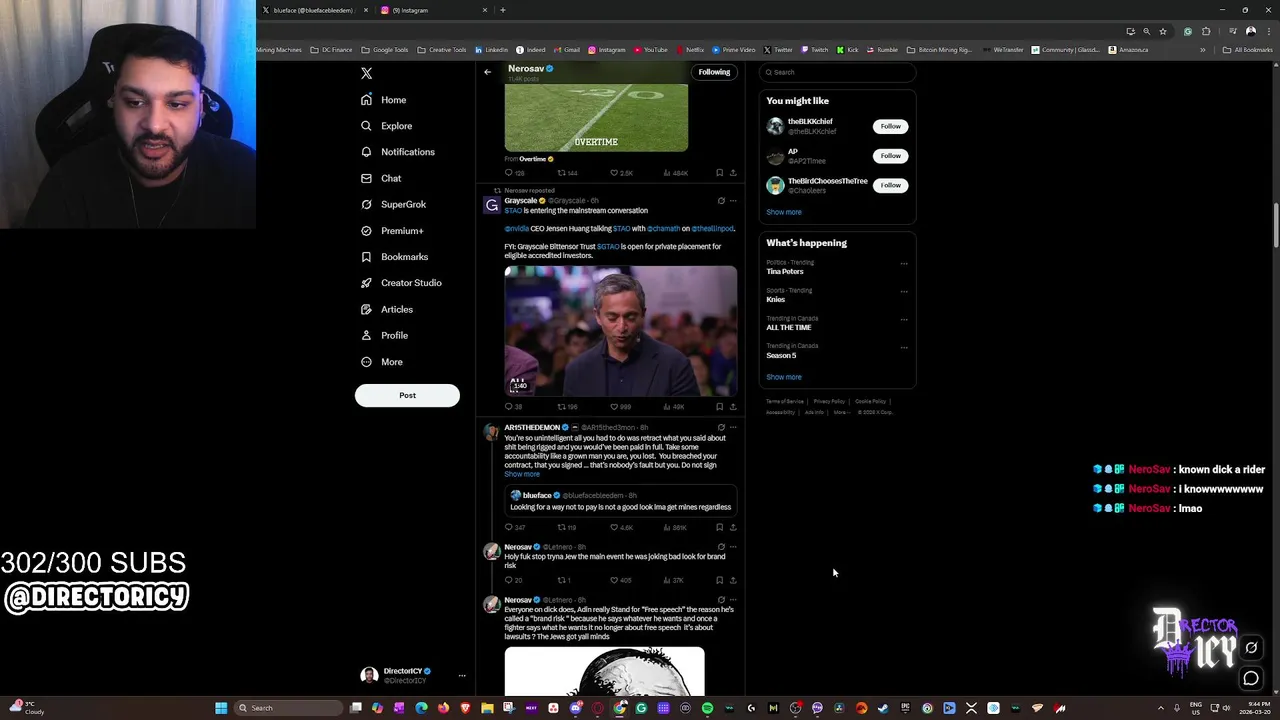Reply to the Overtime post with 128 replies

(x=514, y=173)
